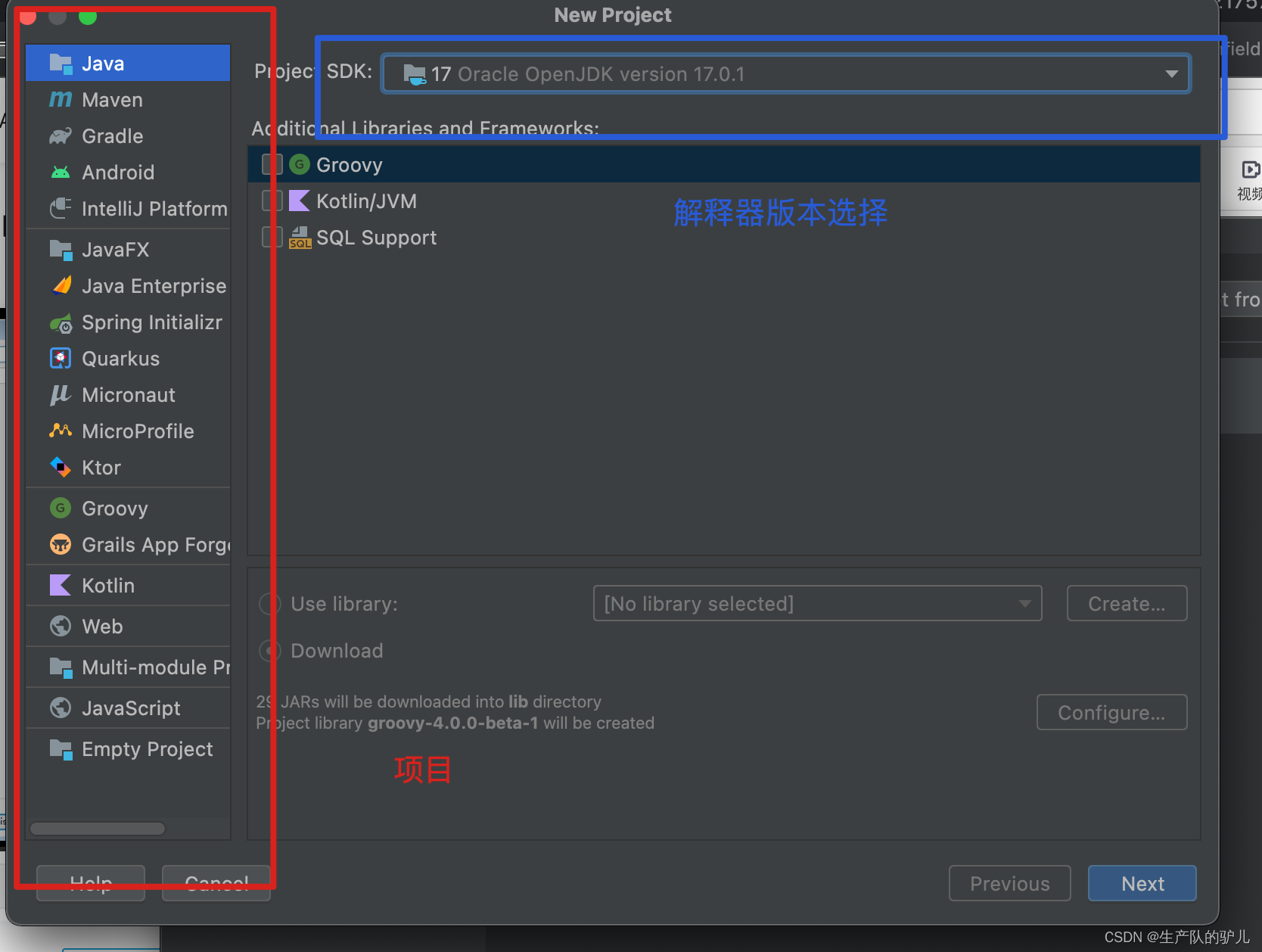Click the Empty Project folder icon
This screenshot has width=1262, height=952.
(x=61, y=748)
